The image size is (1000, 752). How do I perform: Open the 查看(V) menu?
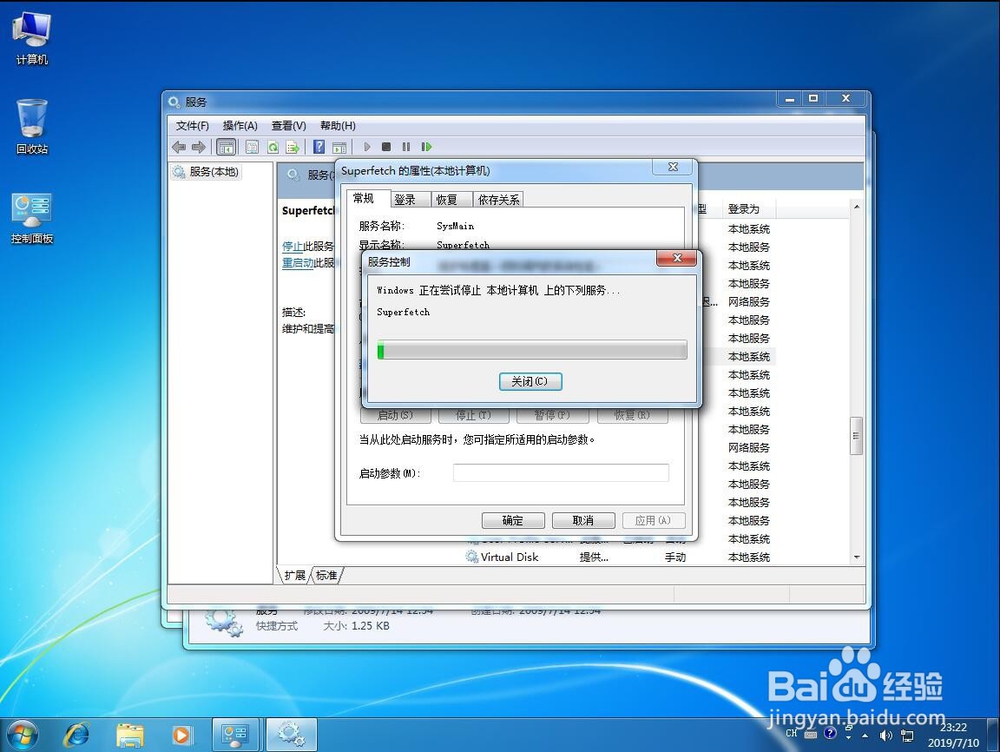click(x=288, y=126)
